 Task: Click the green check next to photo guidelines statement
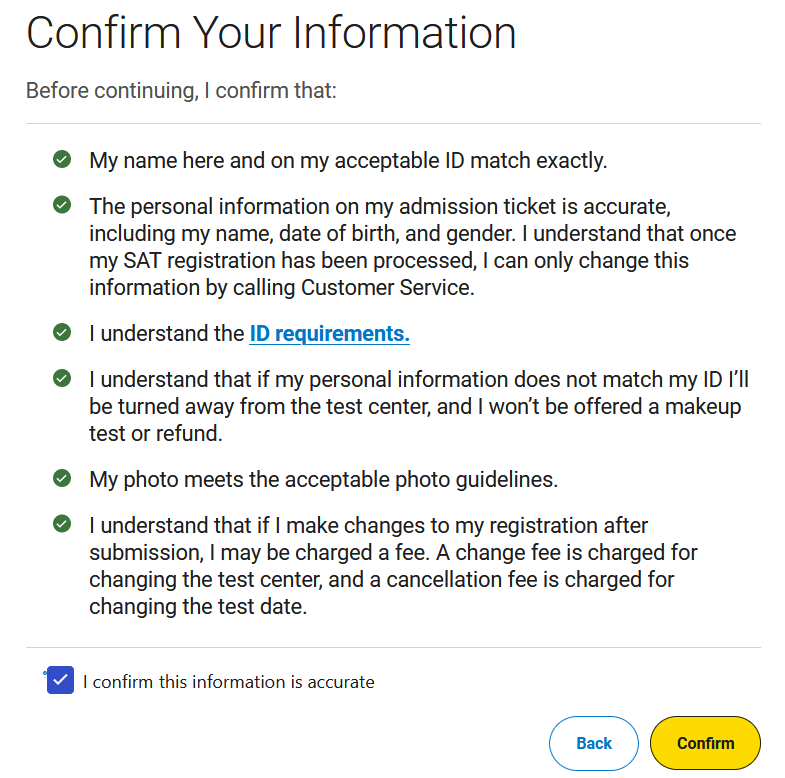tap(62, 478)
